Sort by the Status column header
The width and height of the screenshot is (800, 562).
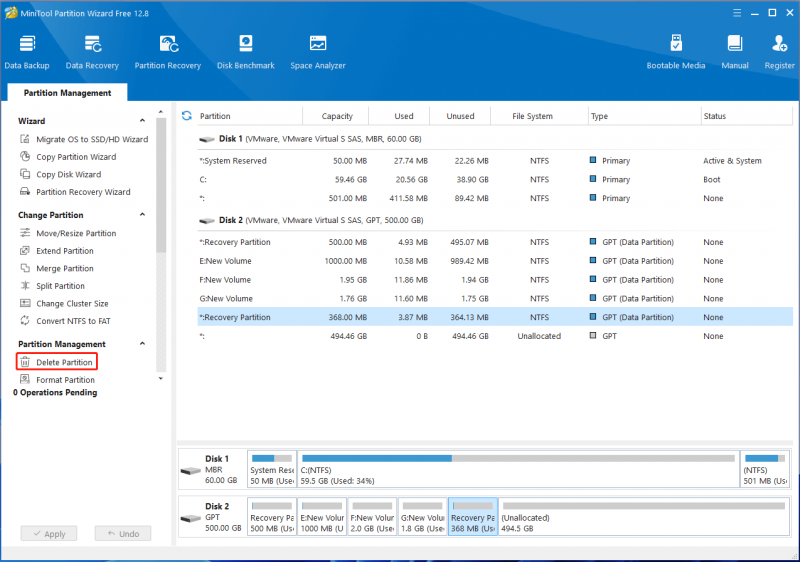point(746,116)
